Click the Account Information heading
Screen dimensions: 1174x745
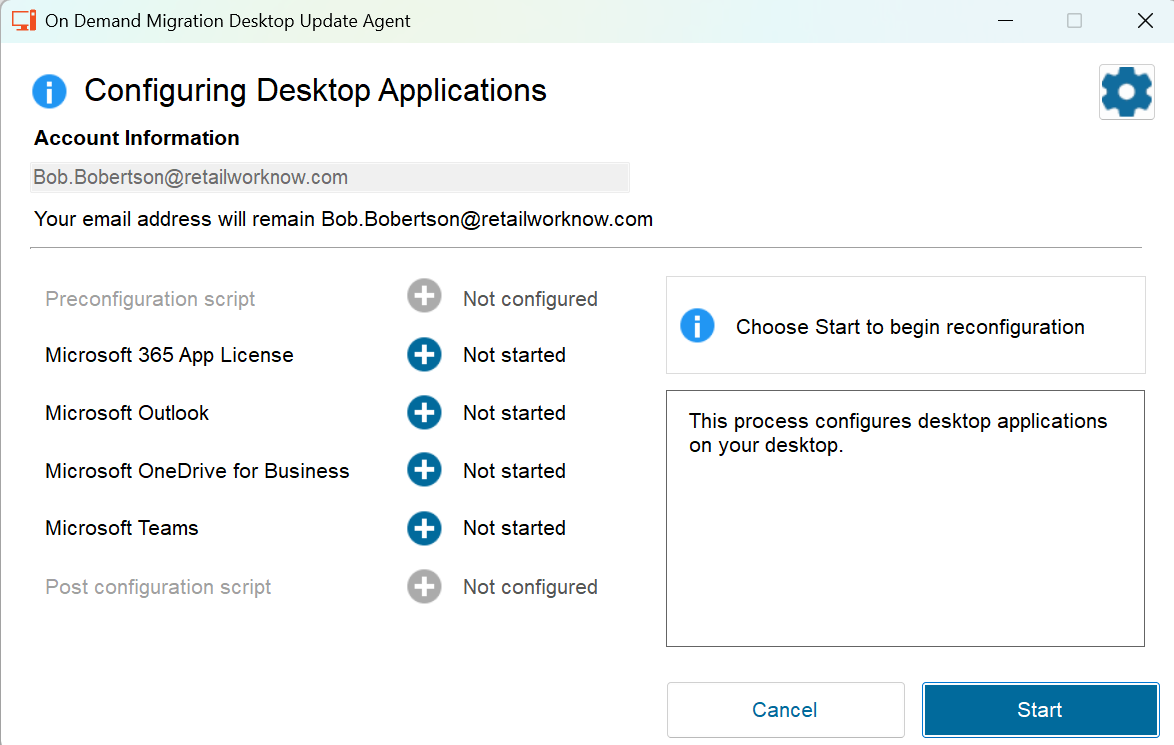[136, 138]
